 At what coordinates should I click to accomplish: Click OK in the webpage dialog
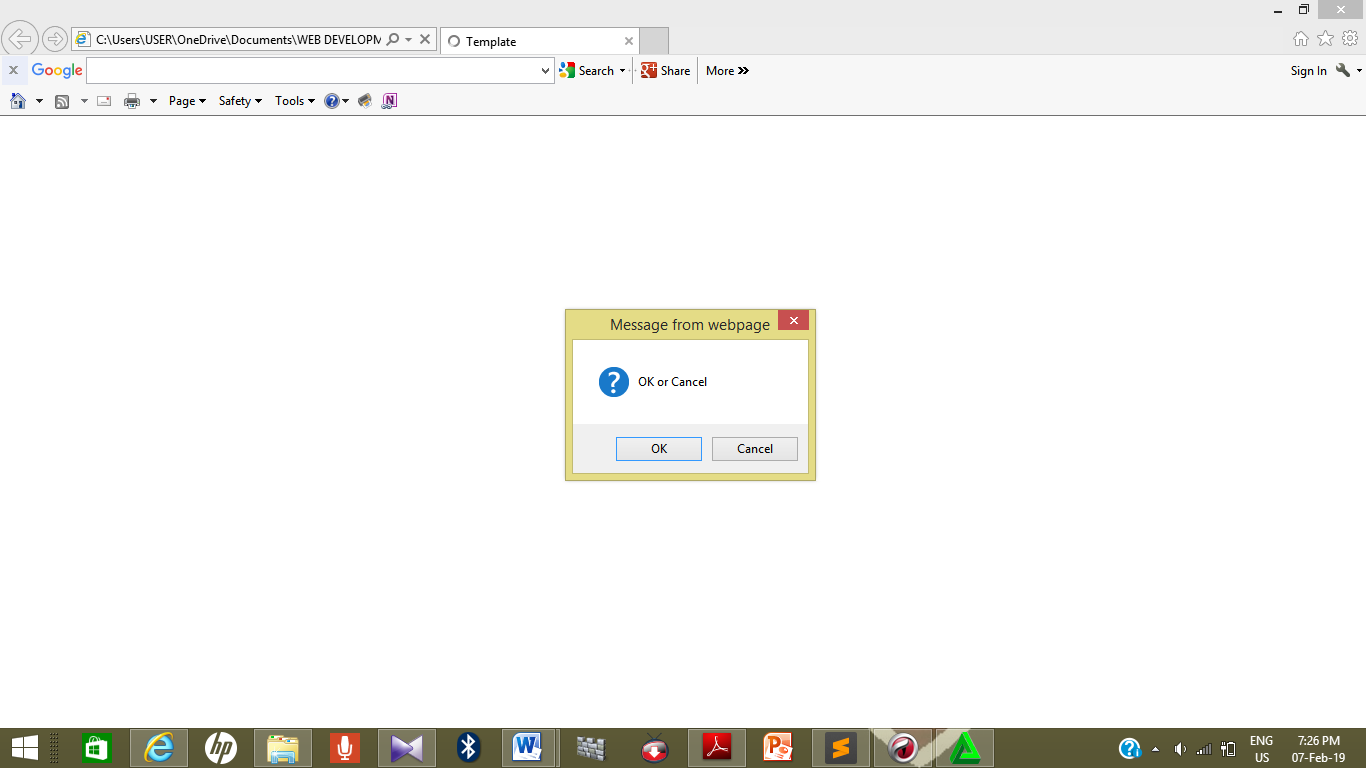[x=658, y=448]
